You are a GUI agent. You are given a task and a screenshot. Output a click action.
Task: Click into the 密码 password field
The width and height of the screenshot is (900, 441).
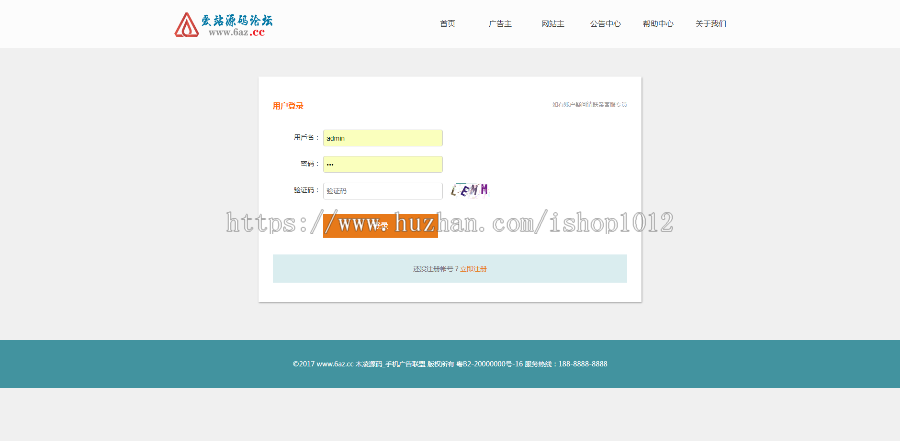point(382,164)
